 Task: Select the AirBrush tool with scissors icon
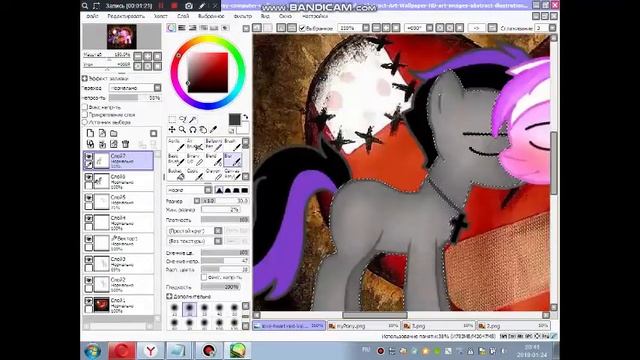click(x=195, y=144)
